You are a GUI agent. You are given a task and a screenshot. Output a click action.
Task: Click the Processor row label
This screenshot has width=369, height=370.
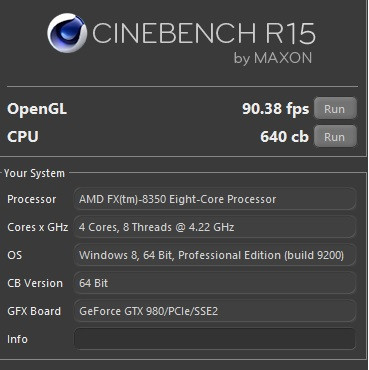point(32,199)
